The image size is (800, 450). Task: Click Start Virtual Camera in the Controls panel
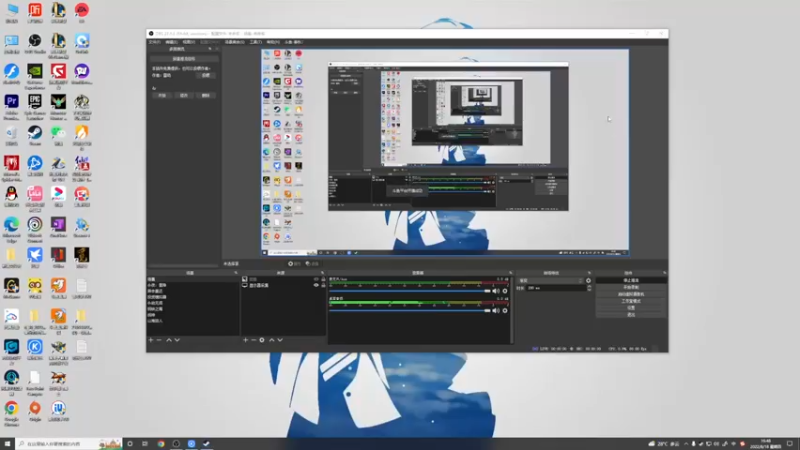tap(631, 294)
